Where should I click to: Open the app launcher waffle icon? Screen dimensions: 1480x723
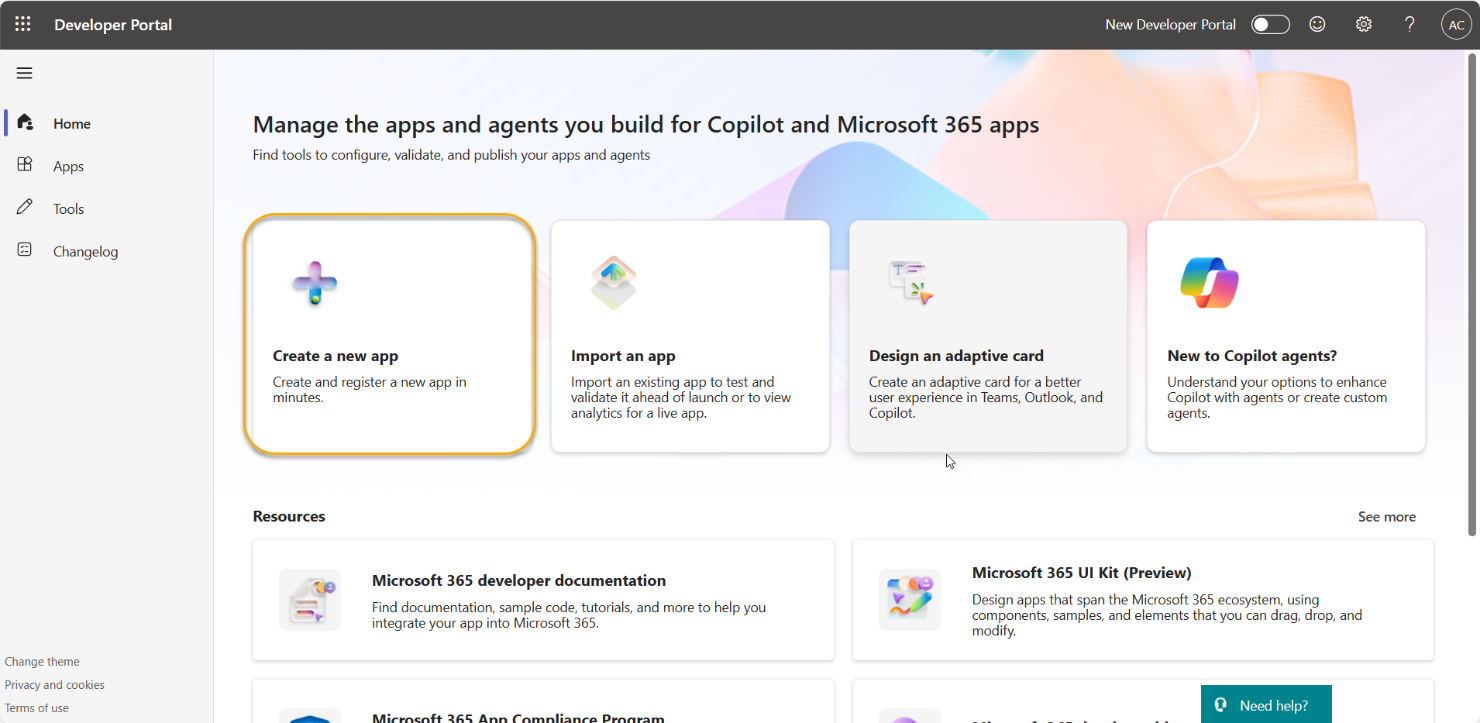[x=23, y=24]
